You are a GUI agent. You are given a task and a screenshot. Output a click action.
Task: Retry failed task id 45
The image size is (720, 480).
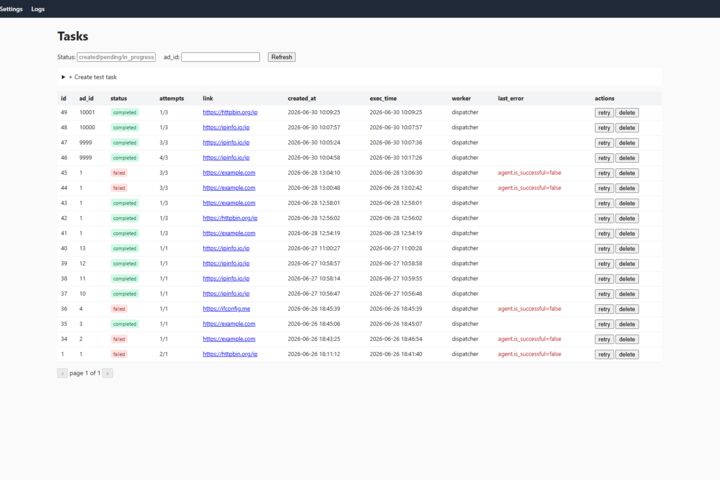(604, 173)
